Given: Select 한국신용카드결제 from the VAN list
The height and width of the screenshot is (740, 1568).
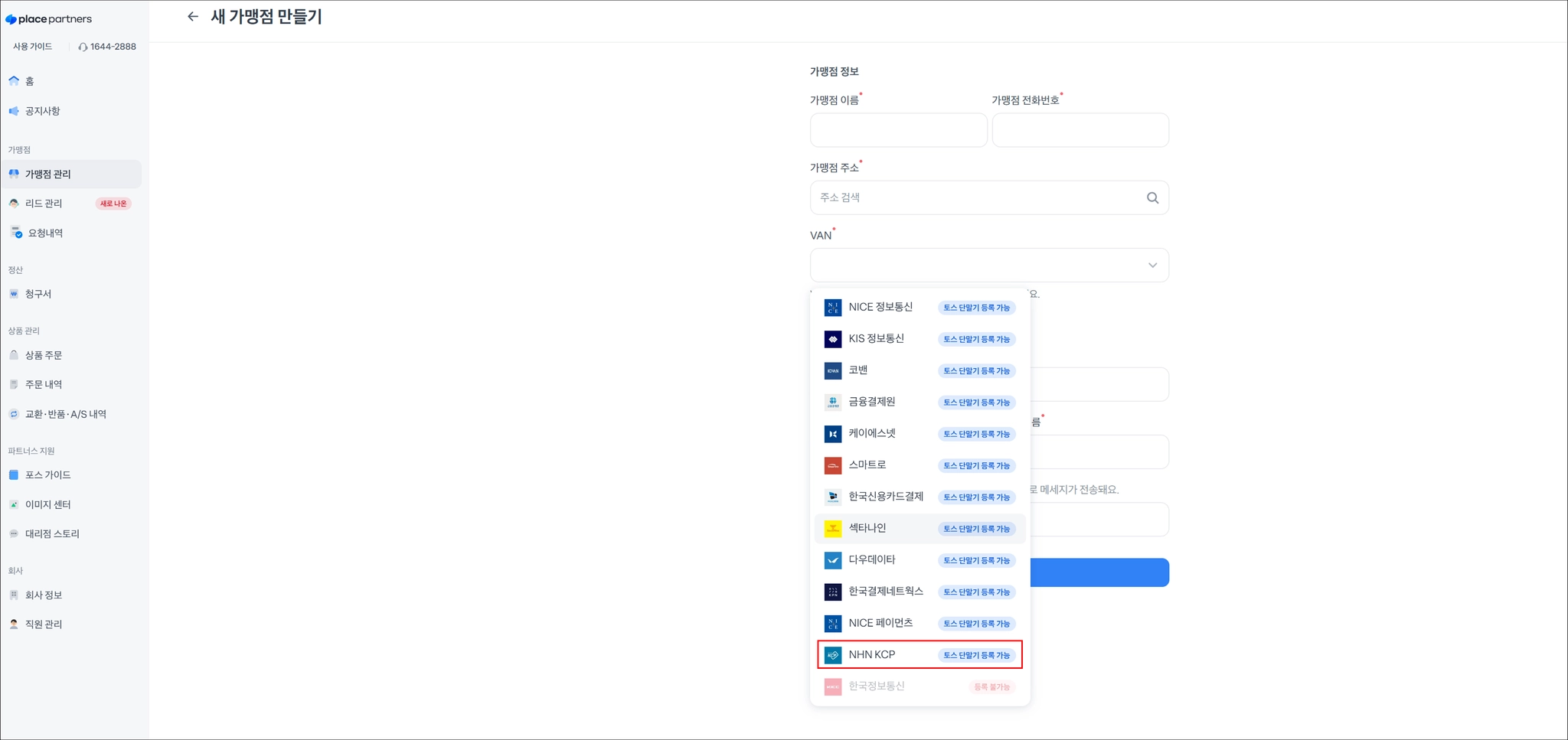Looking at the screenshot, I should click(920, 497).
